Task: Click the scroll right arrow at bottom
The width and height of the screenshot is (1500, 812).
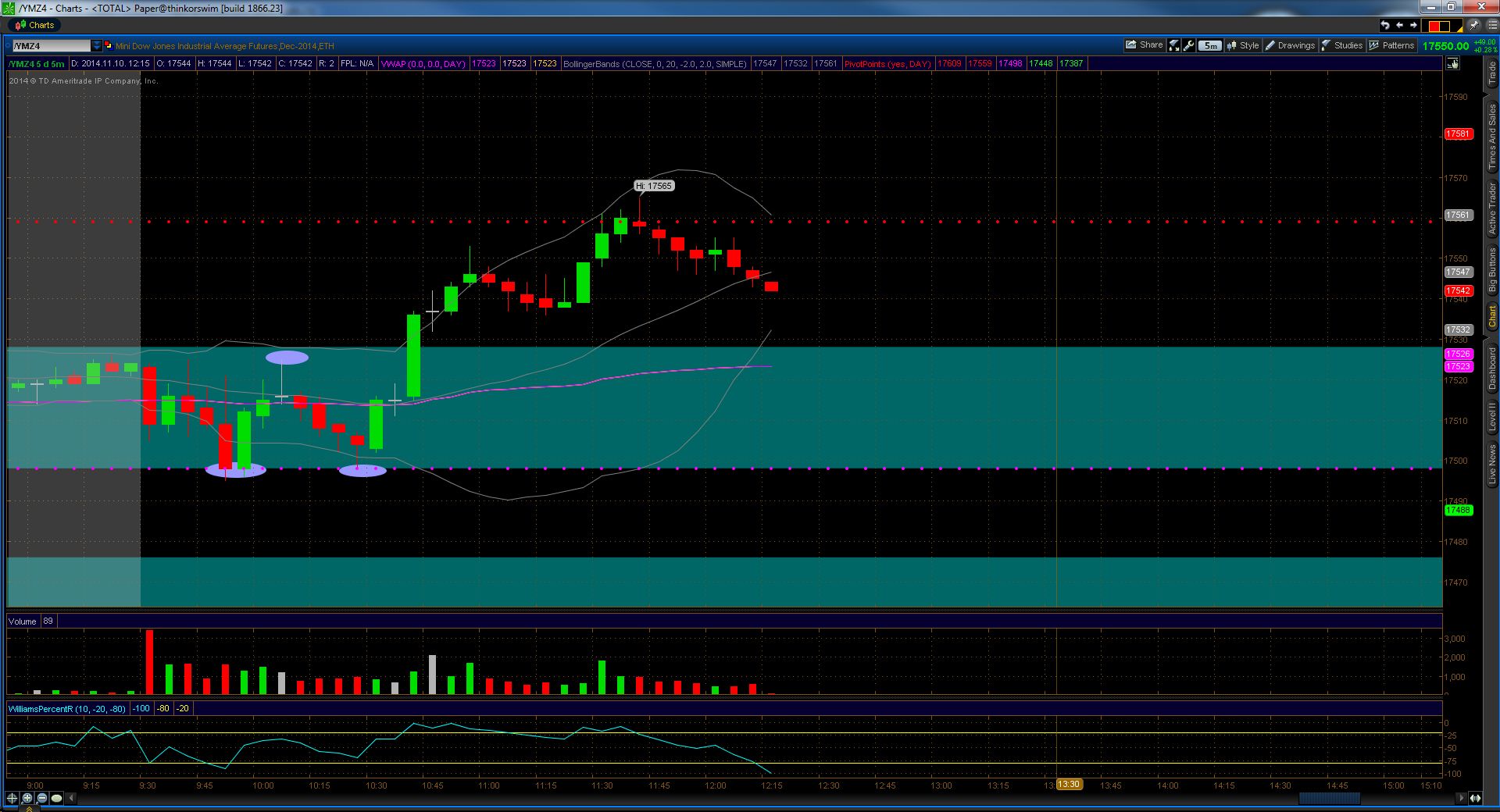Action: click(1461, 798)
